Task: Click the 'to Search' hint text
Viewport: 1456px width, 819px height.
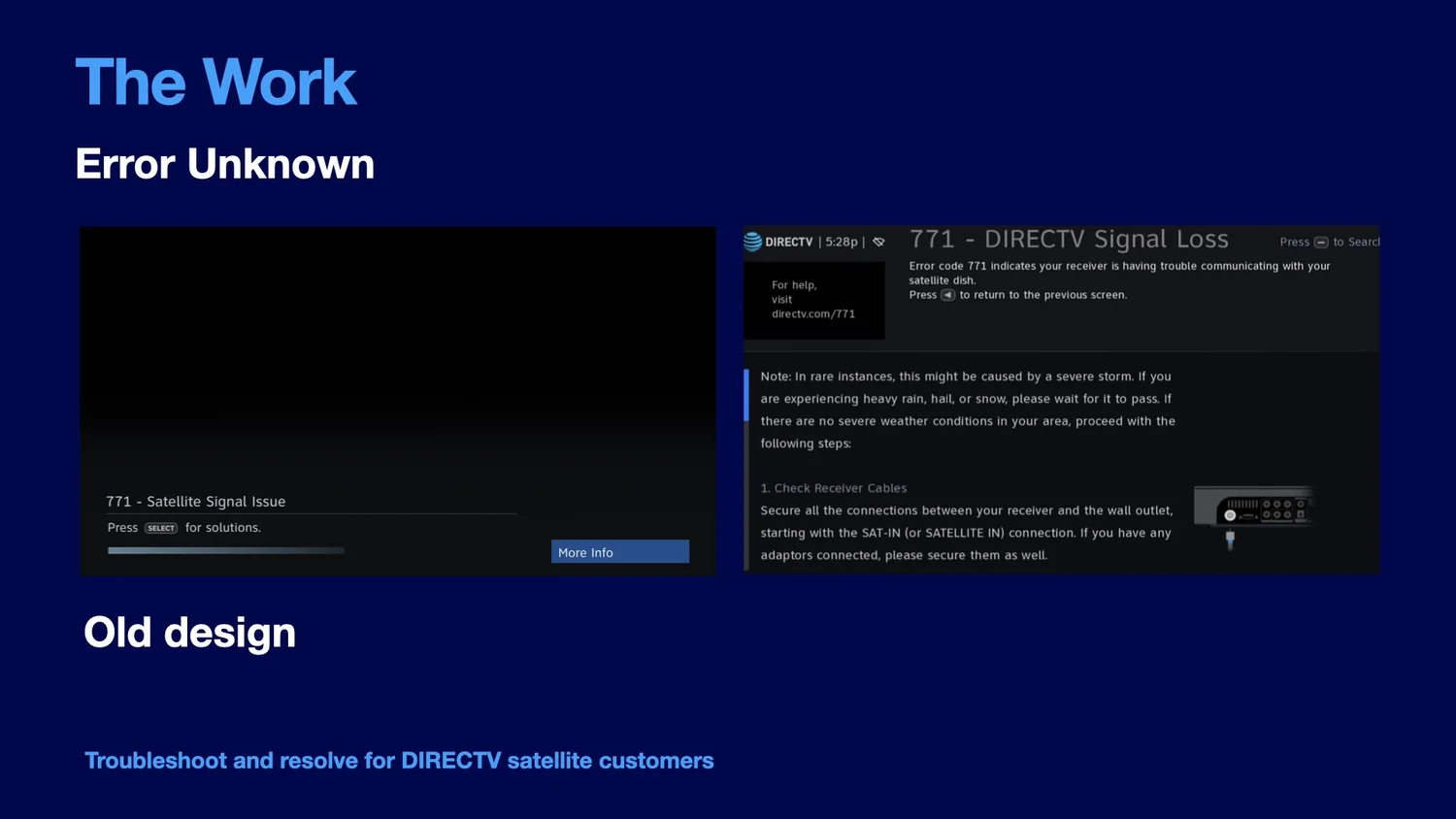Action: pos(1356,242)
